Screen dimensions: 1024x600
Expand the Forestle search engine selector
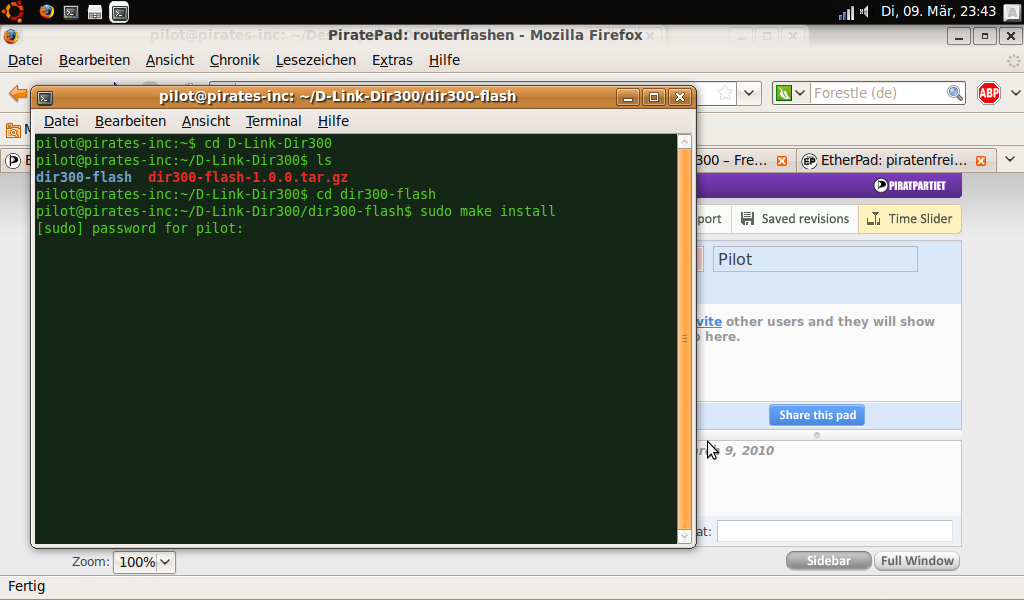pyautogui.click(x=787, y=93)
